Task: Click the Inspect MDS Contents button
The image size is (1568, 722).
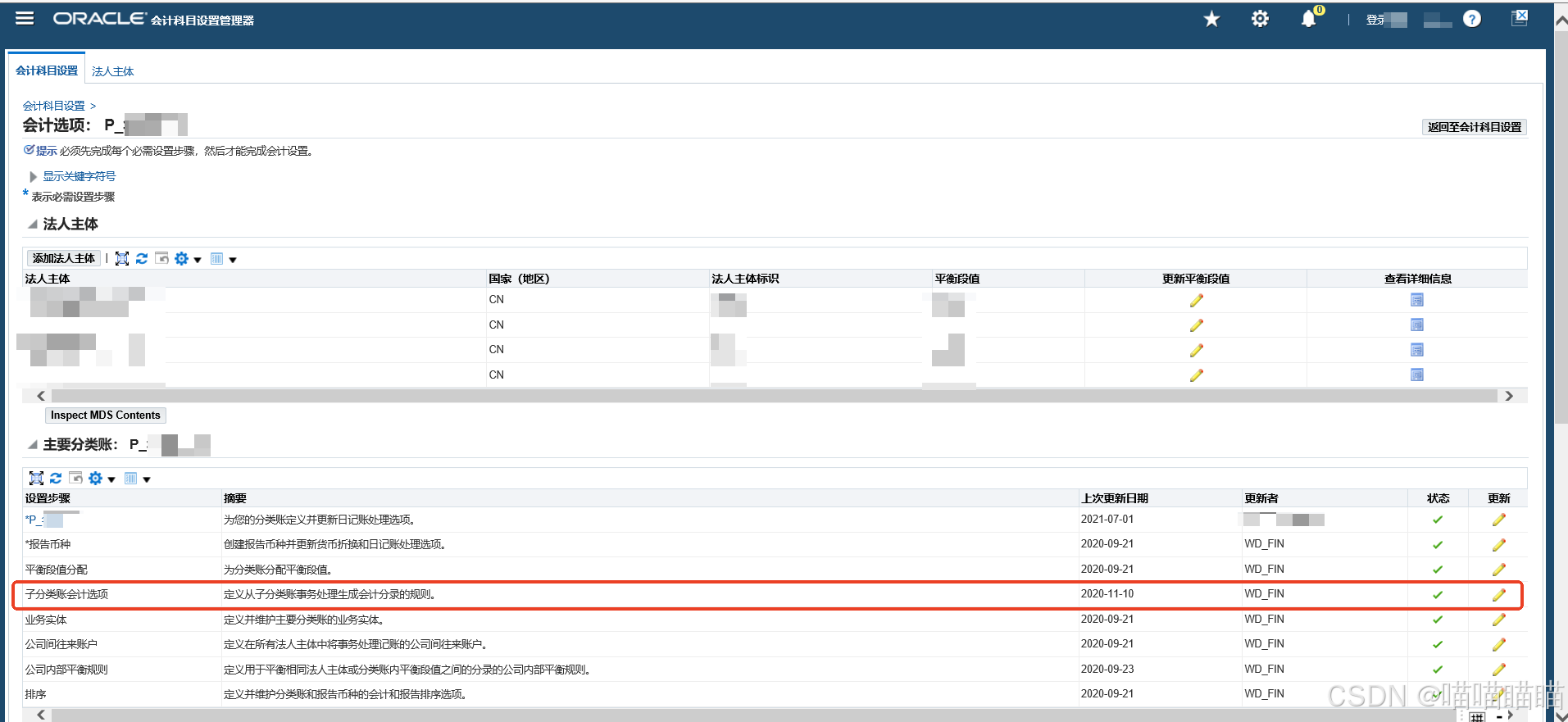Action: [105, 415]
